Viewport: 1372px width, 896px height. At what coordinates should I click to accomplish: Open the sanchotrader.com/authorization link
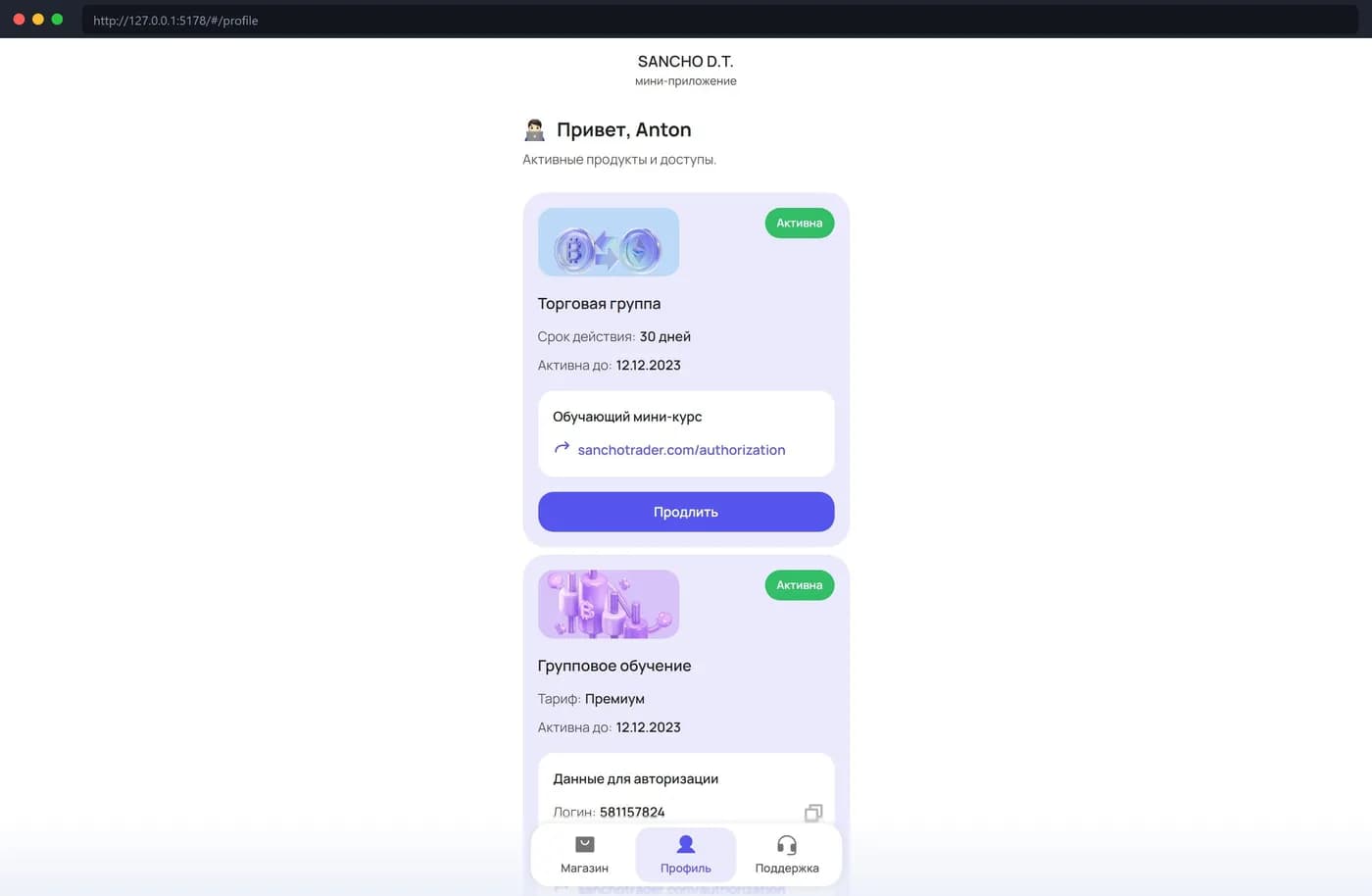(681, 450)
